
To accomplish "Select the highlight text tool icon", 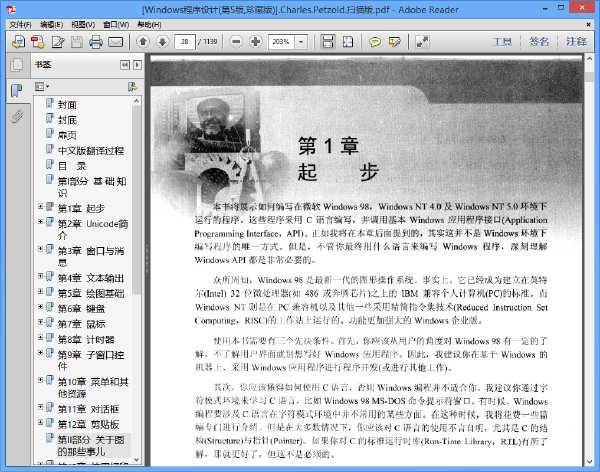I will (x=395, y=42).
